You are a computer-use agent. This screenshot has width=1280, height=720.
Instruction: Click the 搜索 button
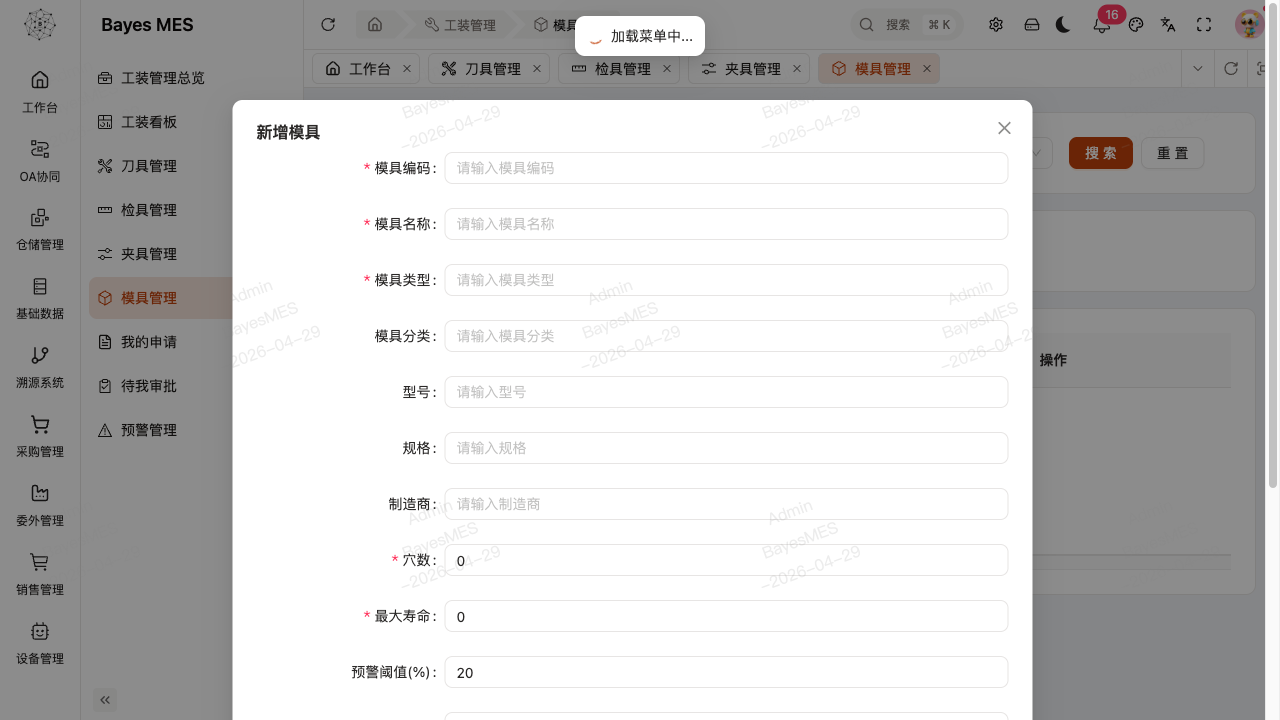point(1101,153)
